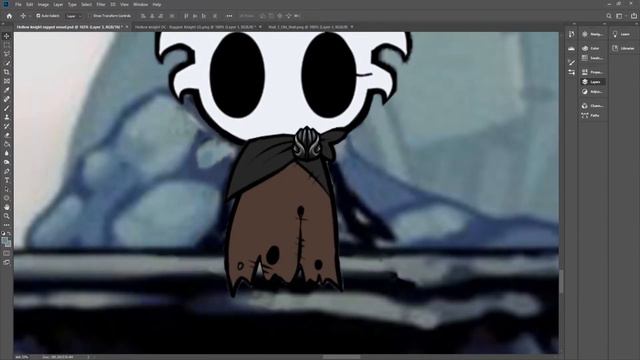Open the Properties panel

593,72
